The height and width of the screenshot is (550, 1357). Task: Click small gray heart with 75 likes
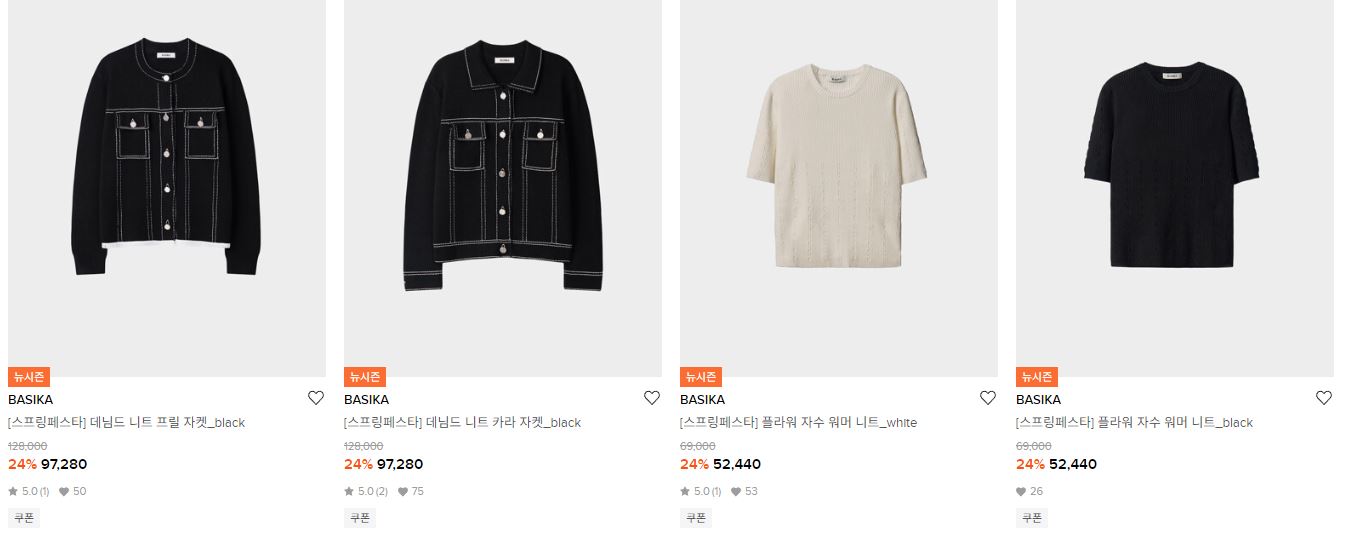click(403, 492)
